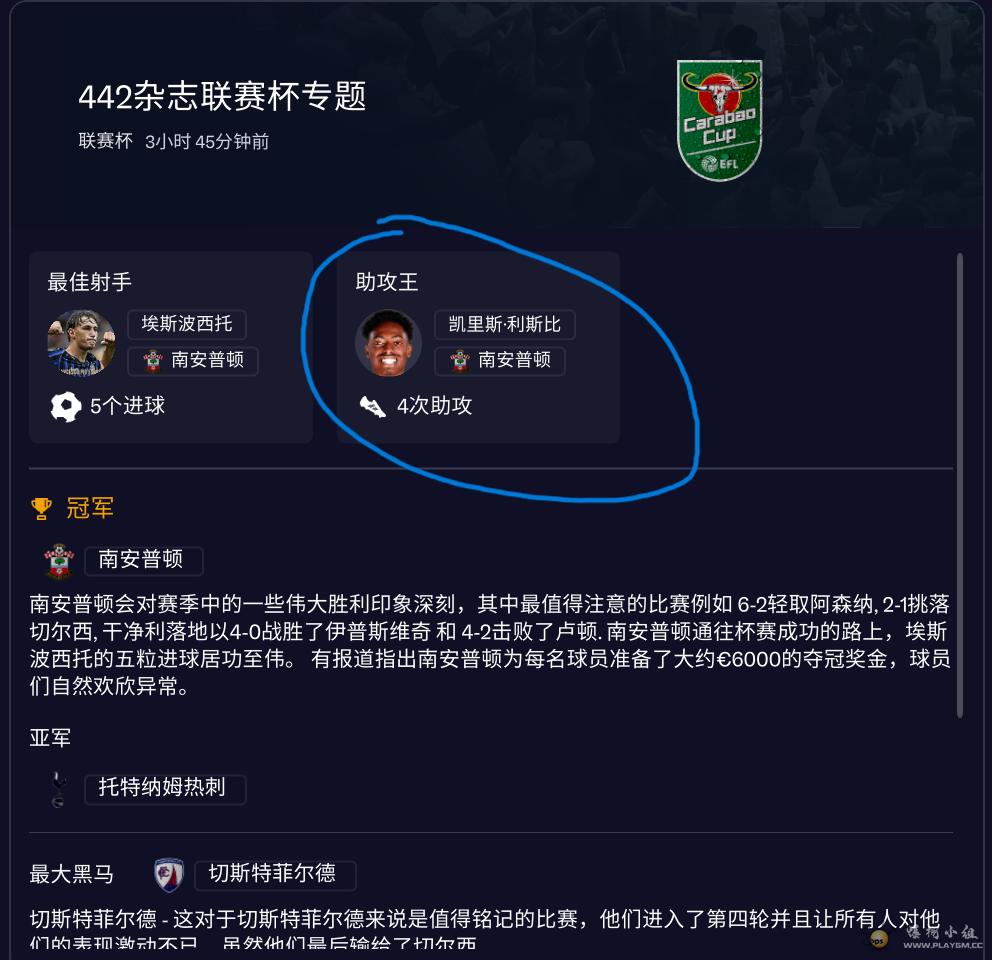The width and height of the screenshot is (992, 960).
Task: Click the football icon beside 5个进球
Action: click(66, 406)
